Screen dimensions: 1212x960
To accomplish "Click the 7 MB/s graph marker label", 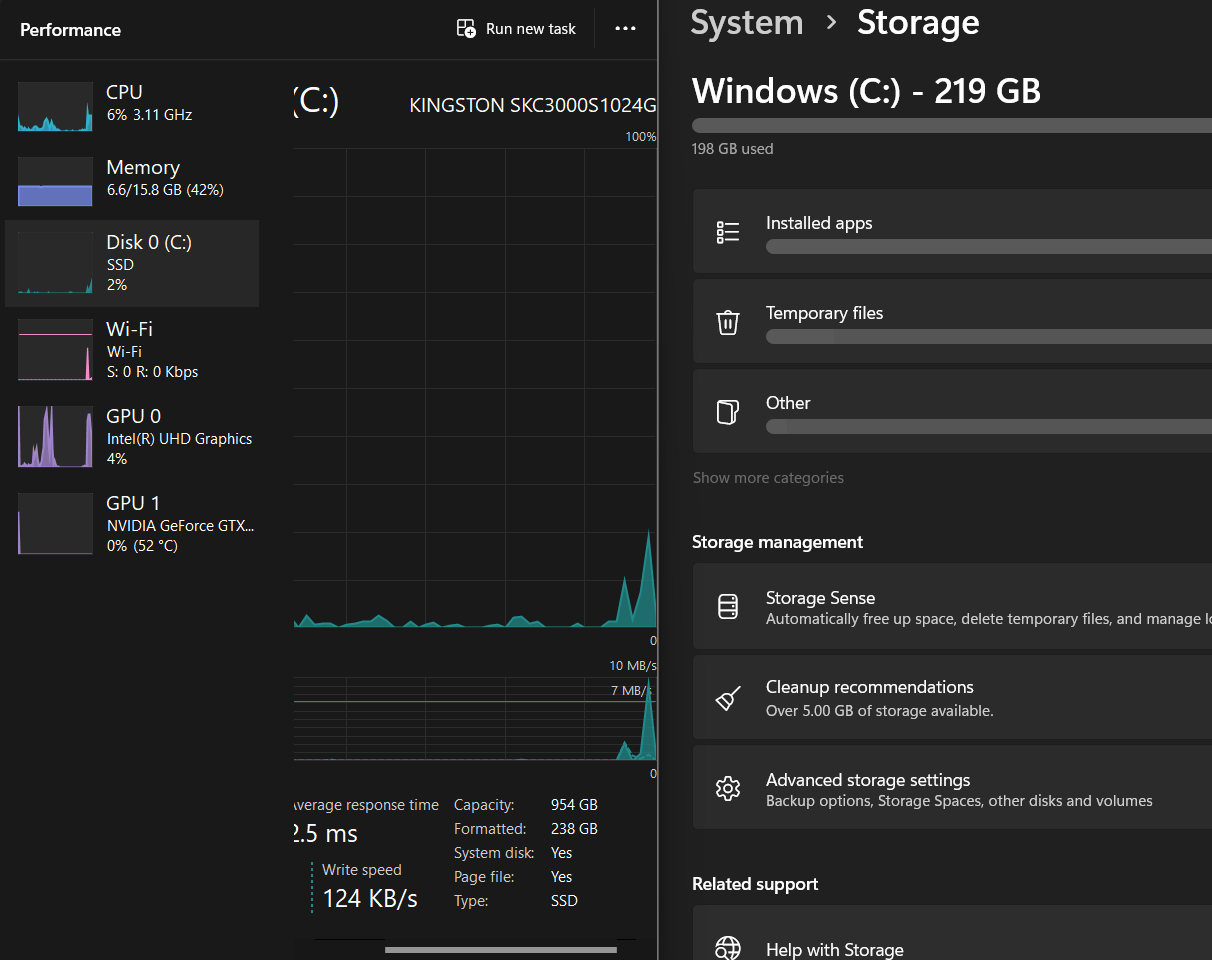I will point(631,691).
